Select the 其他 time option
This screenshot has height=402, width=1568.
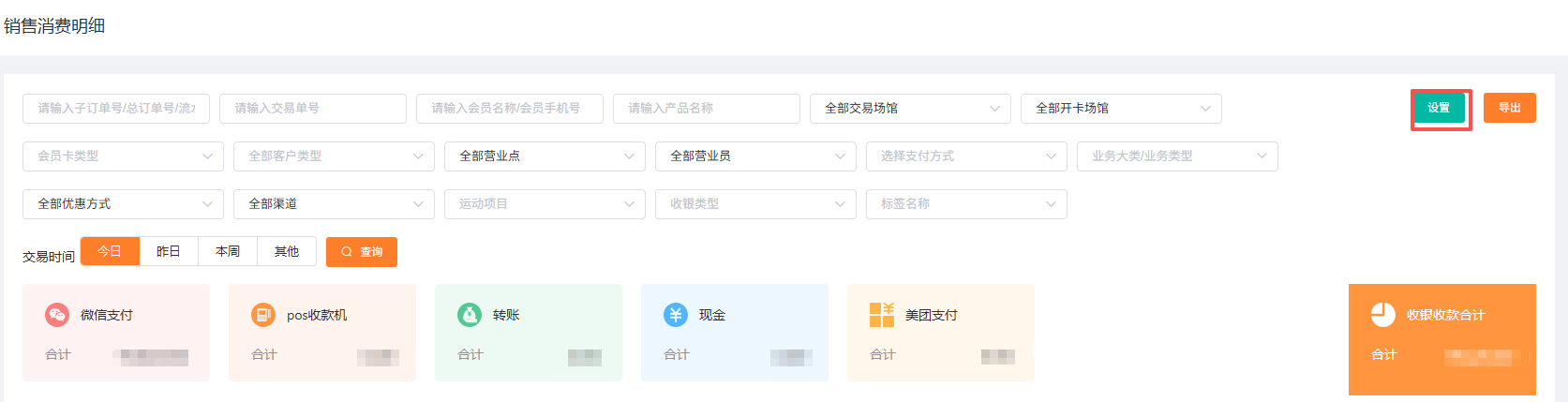(x=287, y=251)
